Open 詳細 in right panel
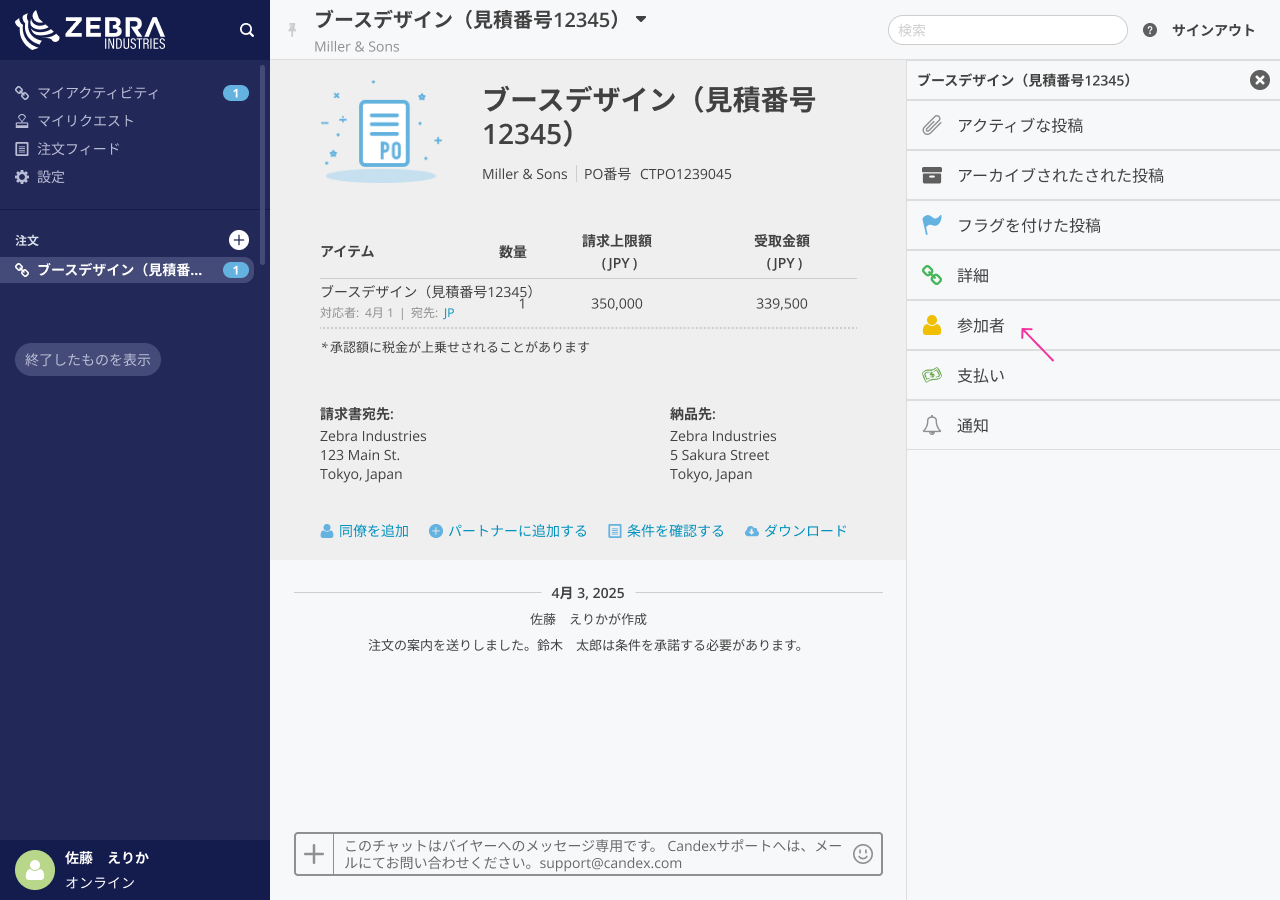Viewport: 1280px width, 900px height. 972,276
